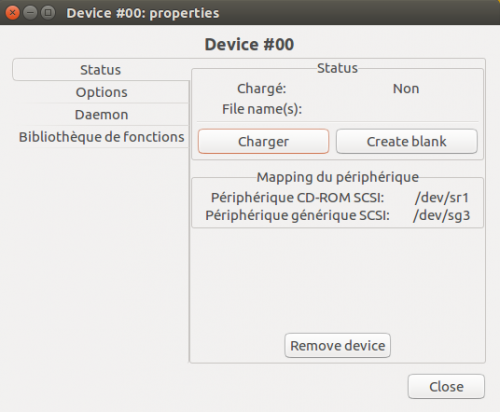Click the Périphérique générique SCSI label
The width and height of the screenshot is (500, 412).
[297, 215]
